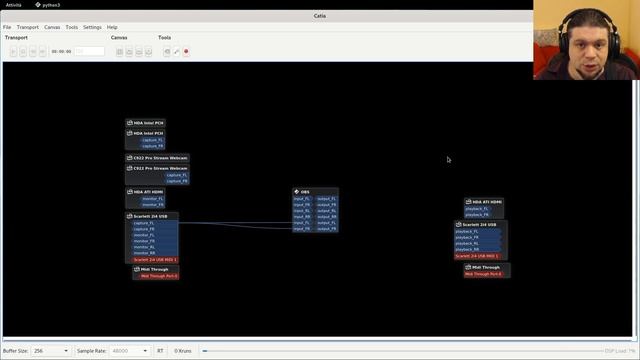Click Scarlett playback_RR port
Image resolution: width=640 pixels, height=360 pixels.
478,249
